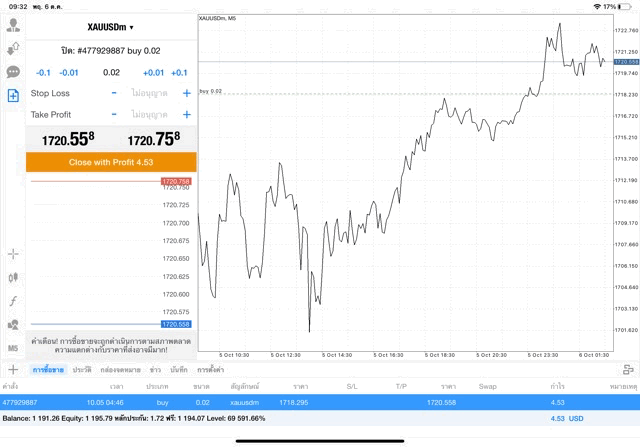Open the candlestick chart type icon
640x447 pixels.
point(13,277)
